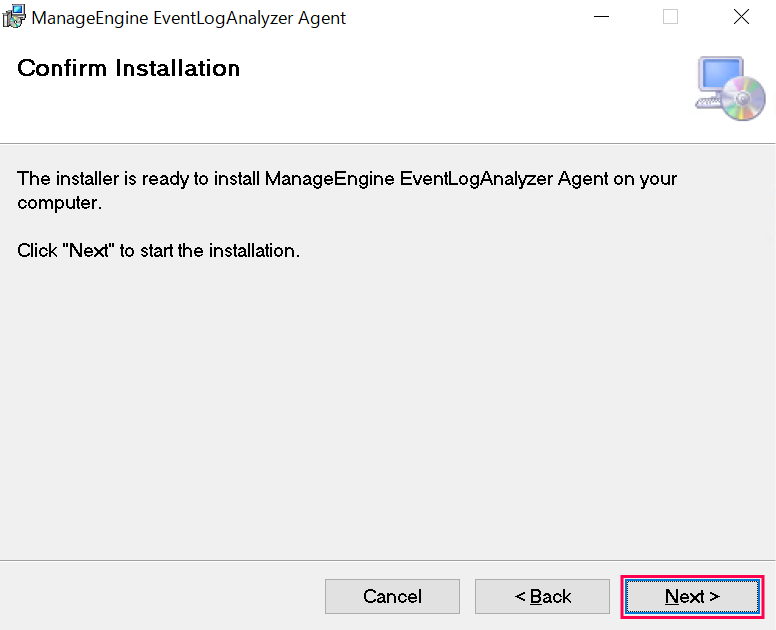Click empty title bar space before minimize button
The width and height of the screenshot is (776, 630).
(470, 17)
